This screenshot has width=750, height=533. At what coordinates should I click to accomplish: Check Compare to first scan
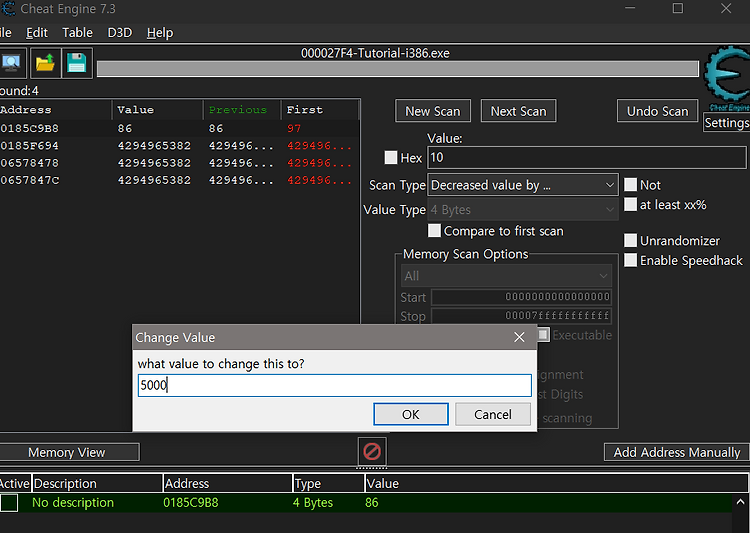click(x=434, y=231)
